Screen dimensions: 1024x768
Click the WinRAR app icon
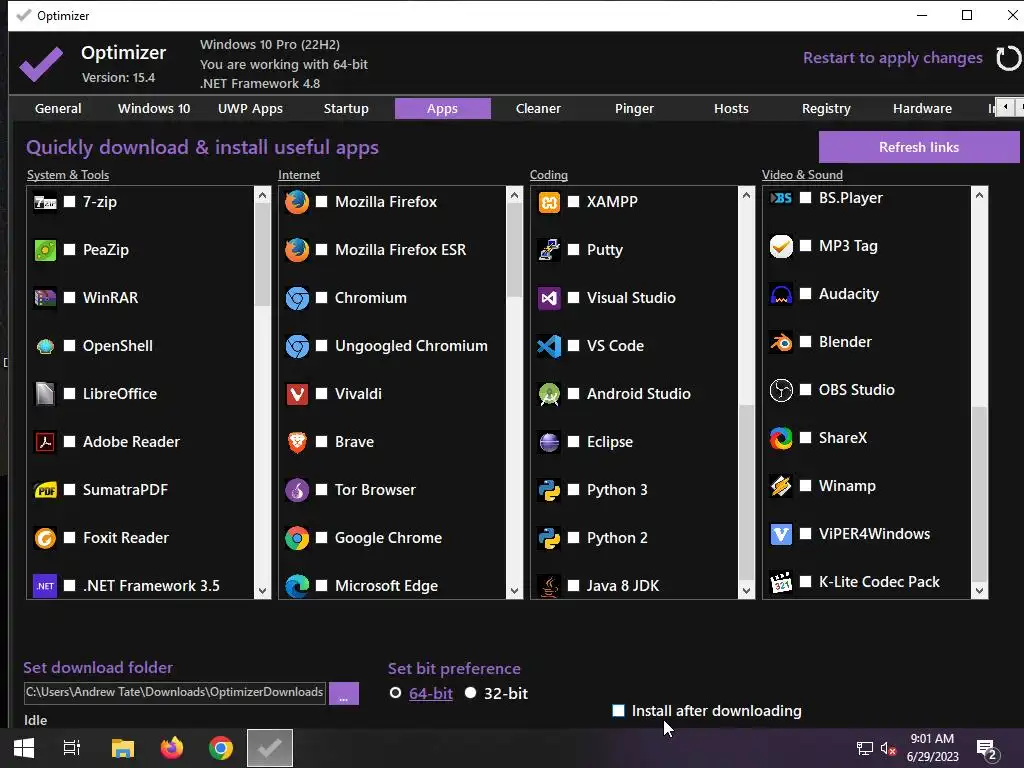(45, 298)
